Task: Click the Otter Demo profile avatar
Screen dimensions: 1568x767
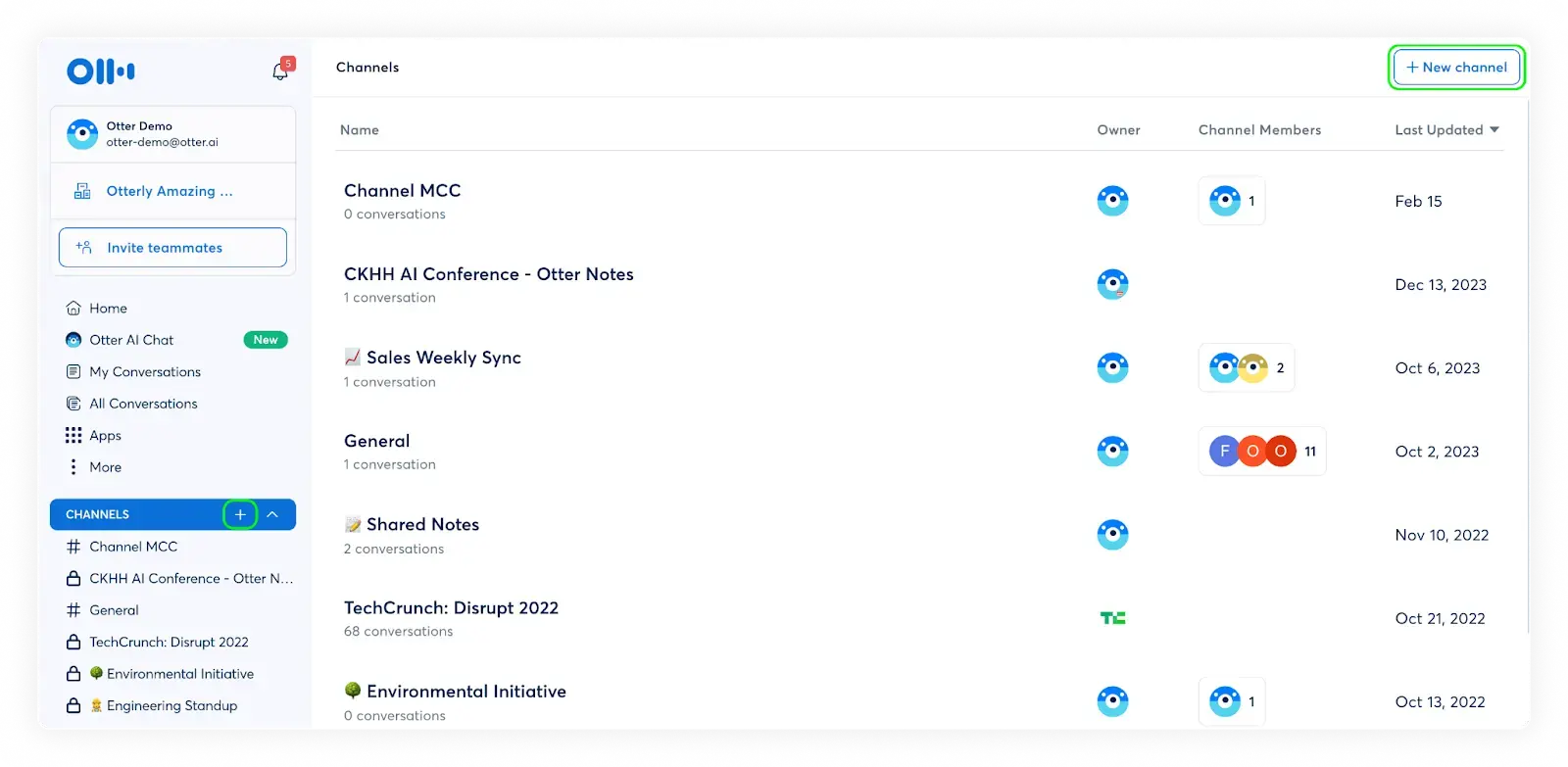Action: click(82, 134)
